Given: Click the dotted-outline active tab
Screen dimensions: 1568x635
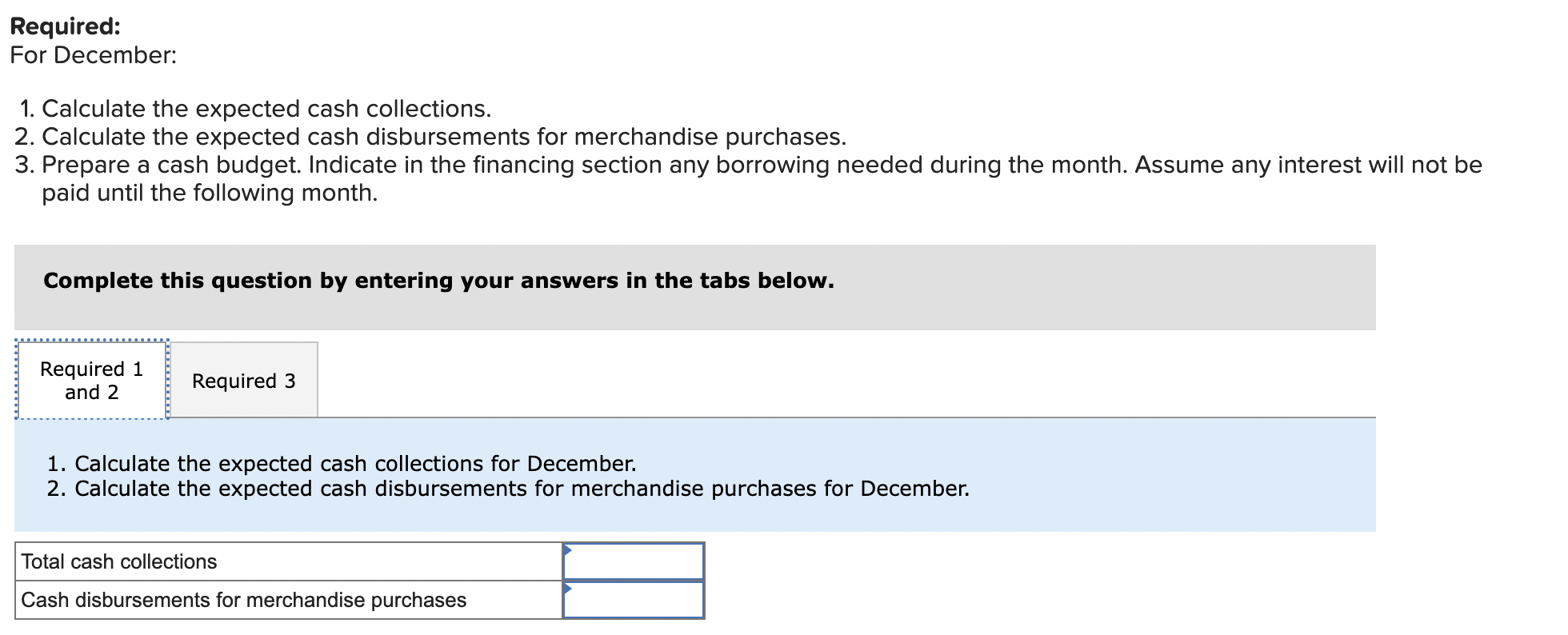Looking at the screenshot, I should tap(91, 381).
